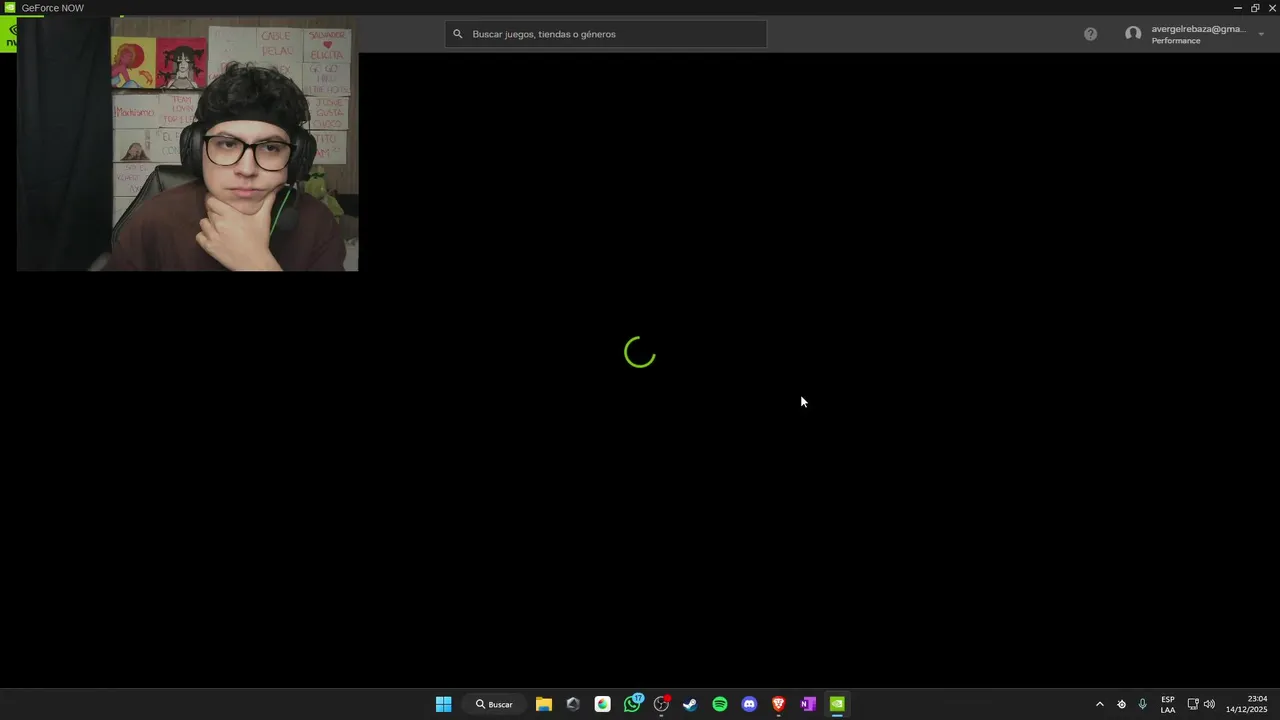The width and height of the screenshot is (1280, 720).
Task: Open Steam from the taskbar
Action: tap(690, 704)
